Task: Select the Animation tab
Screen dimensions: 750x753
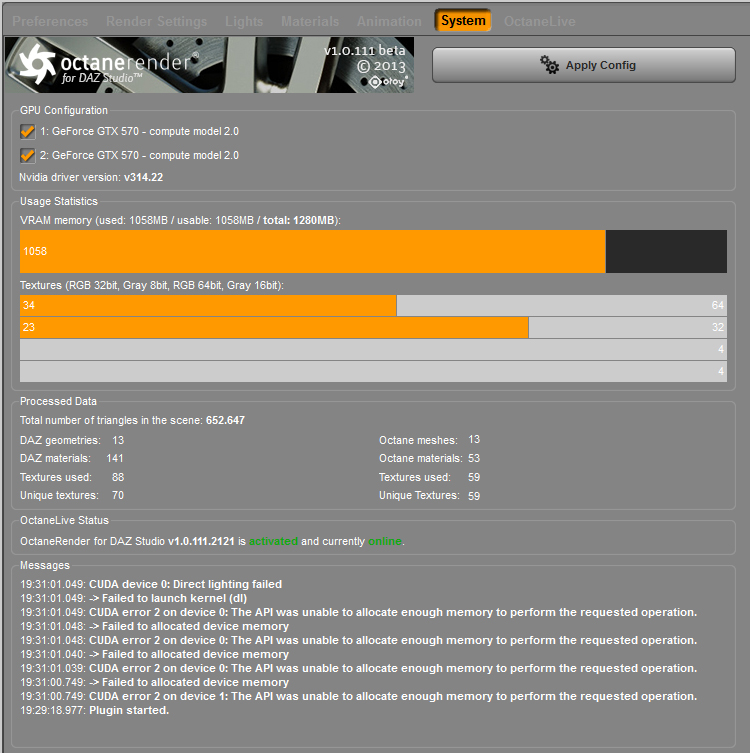Action: (389, 21)
